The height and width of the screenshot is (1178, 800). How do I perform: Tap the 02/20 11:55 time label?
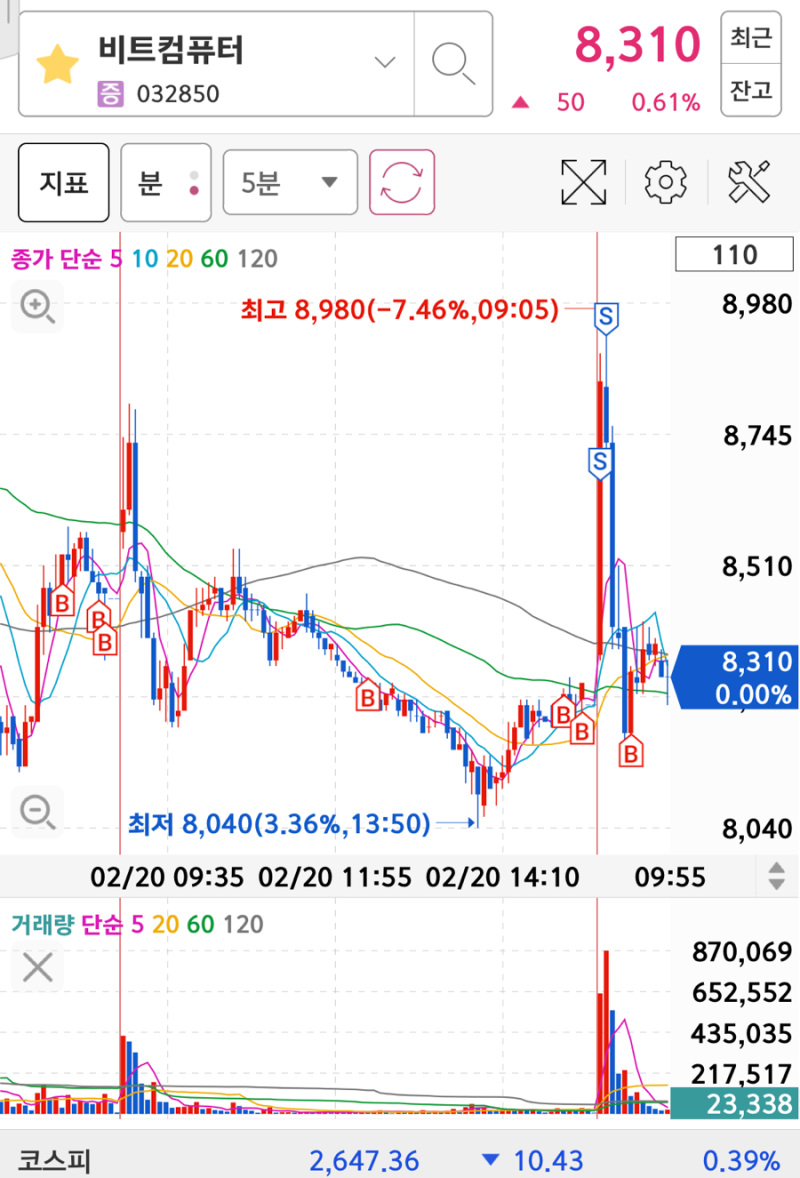click(335, 877)
